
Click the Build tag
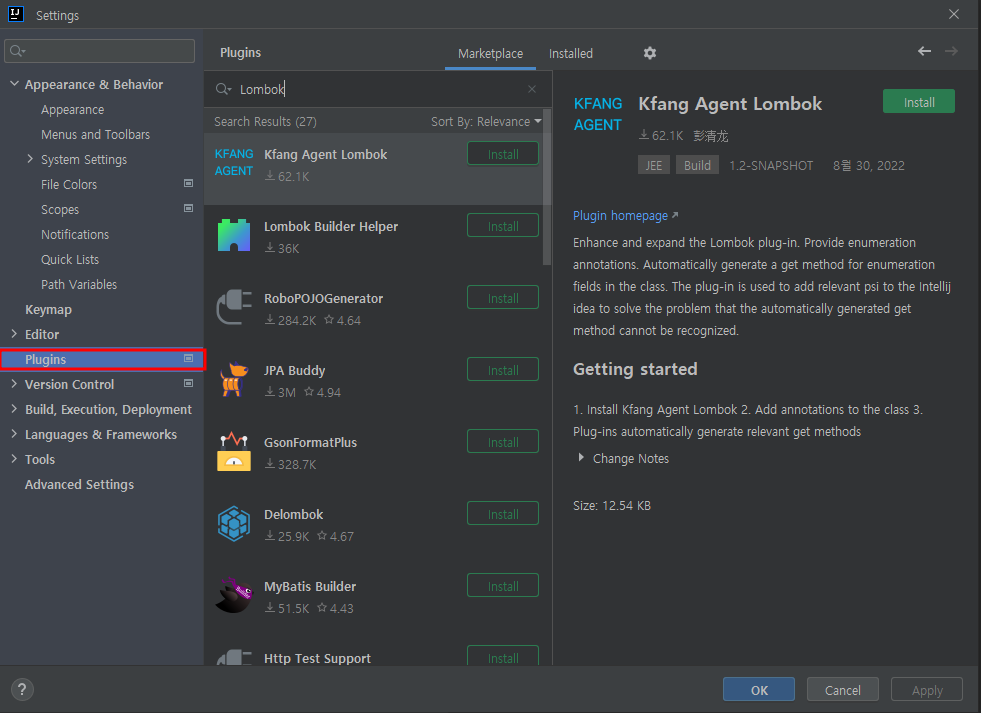tap(697, 165)
